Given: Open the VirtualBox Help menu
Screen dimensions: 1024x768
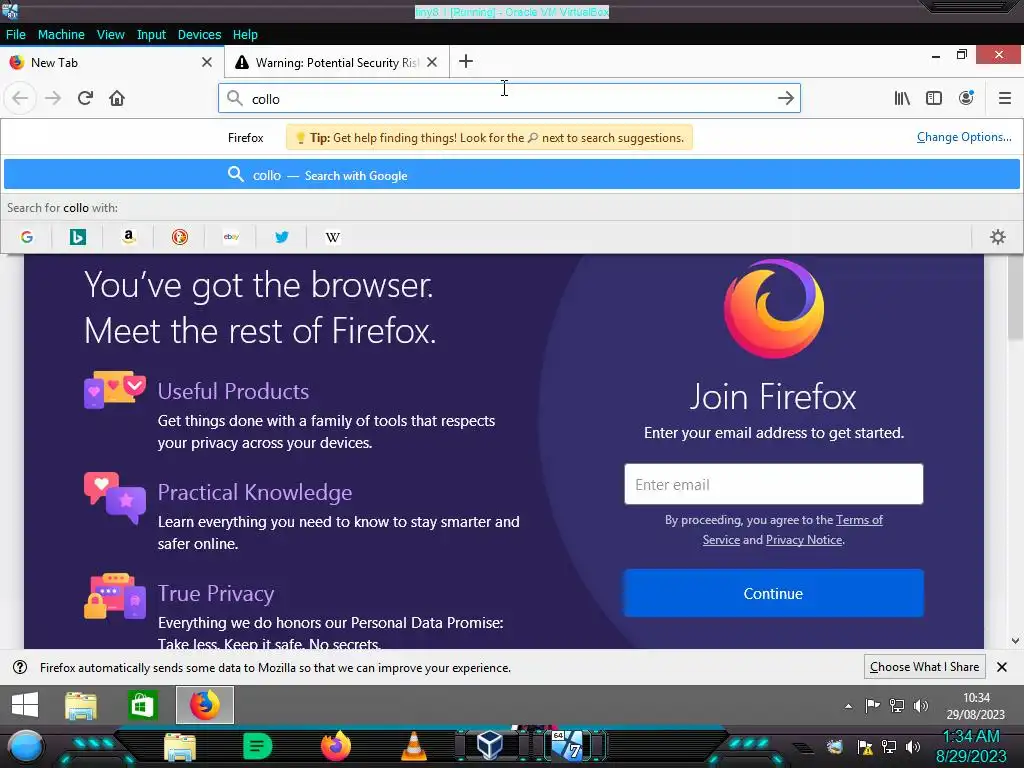Looking at the screenshot, I should pos(245,35).
